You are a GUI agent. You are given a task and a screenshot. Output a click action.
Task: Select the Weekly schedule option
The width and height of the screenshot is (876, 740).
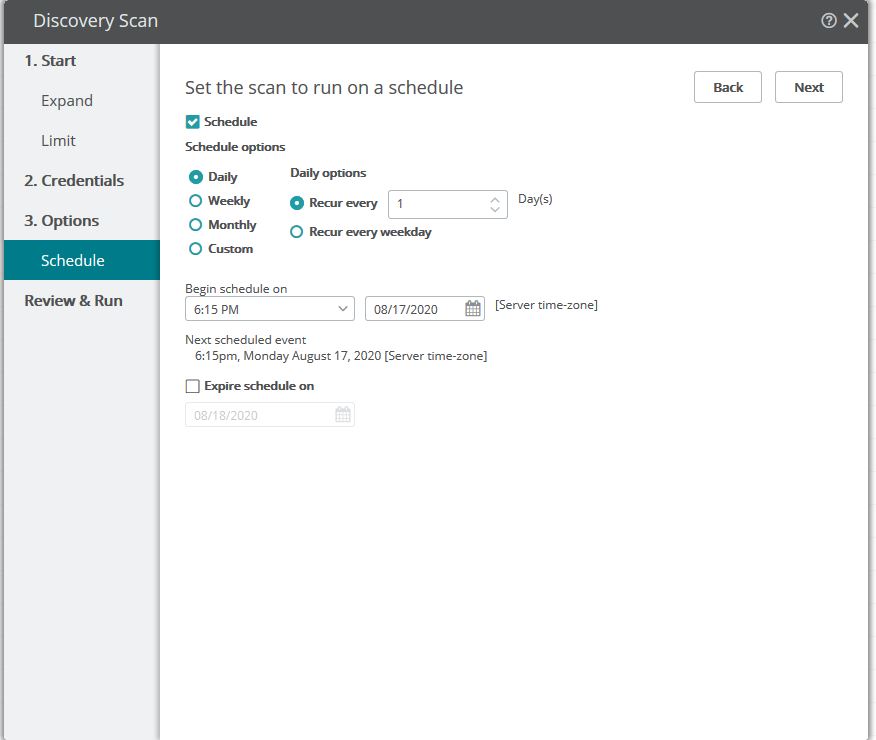(x=196, y=200)
